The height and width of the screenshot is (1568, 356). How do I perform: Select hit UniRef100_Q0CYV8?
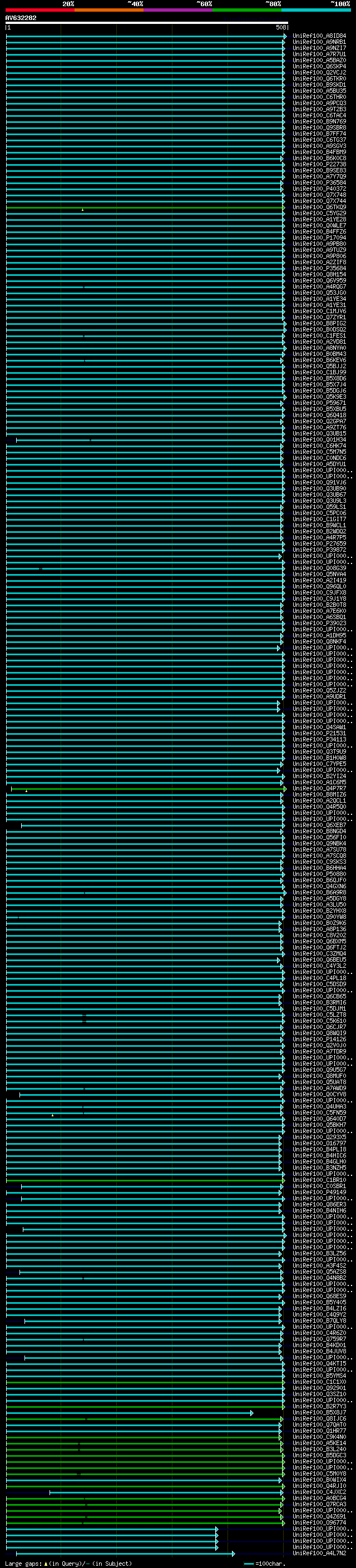pyautogui.click(x=319, y=1095)
